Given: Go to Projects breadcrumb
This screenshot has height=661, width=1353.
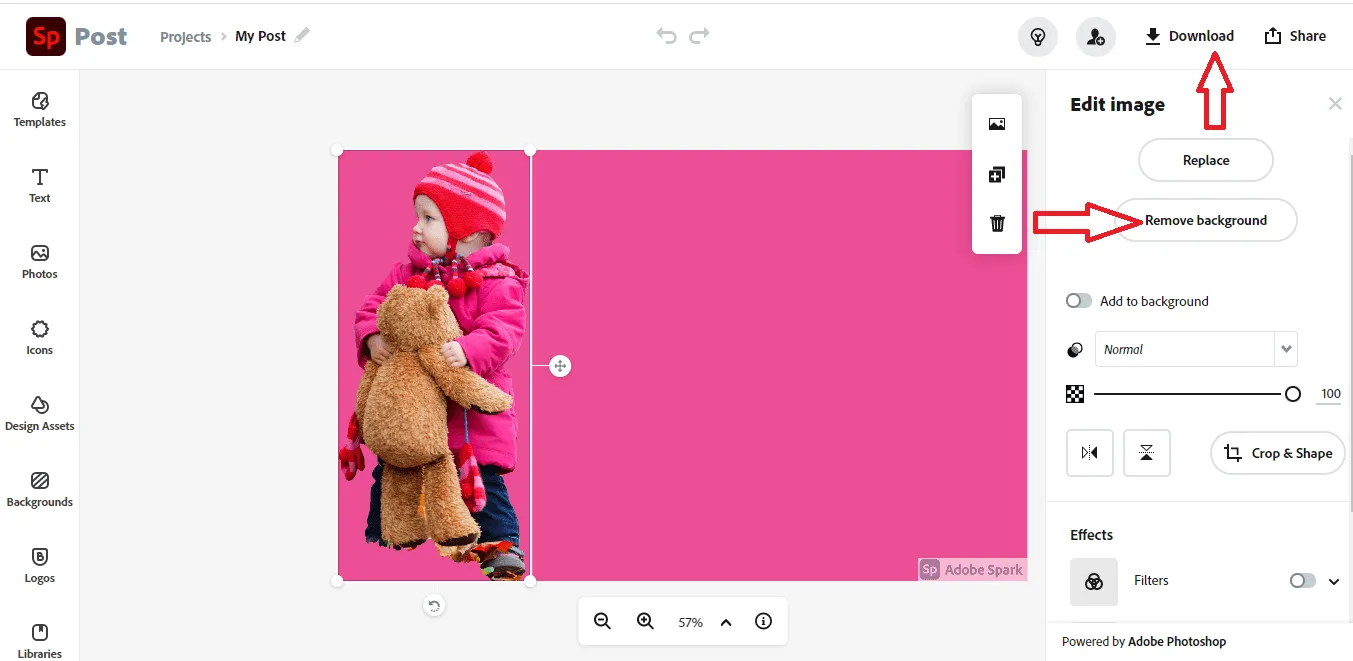Looking at the screenshot, I should [x=186, y=37].
